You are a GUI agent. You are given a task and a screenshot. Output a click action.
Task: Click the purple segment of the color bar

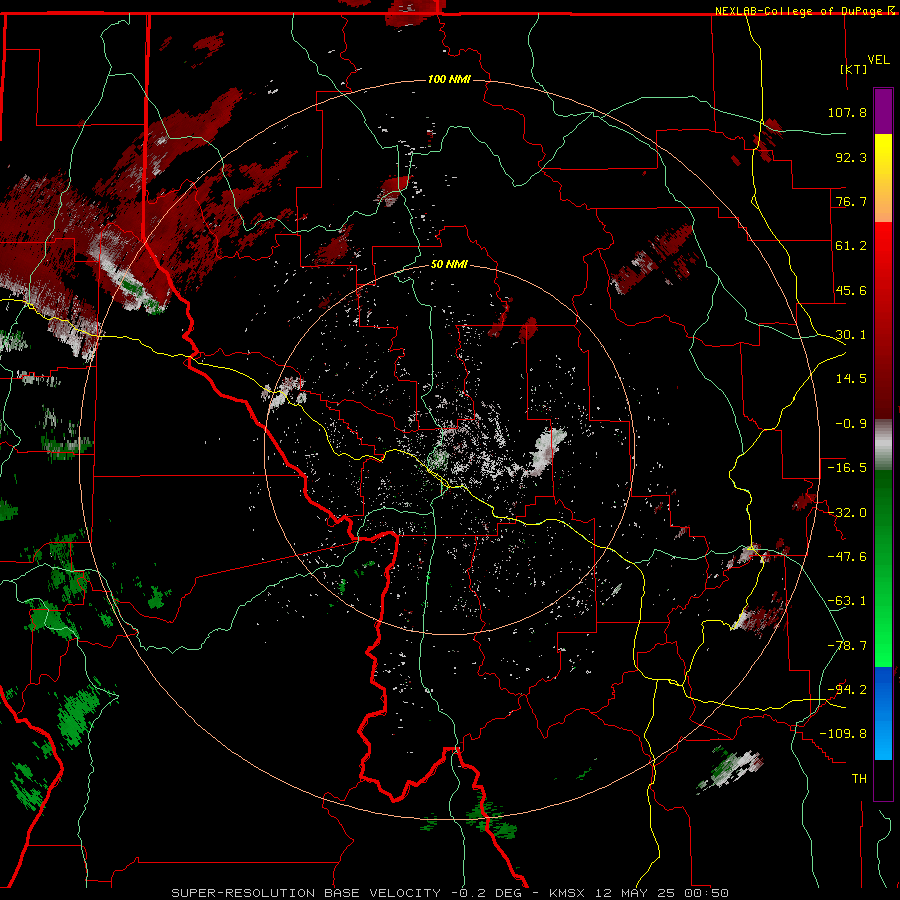click(883, 111)
